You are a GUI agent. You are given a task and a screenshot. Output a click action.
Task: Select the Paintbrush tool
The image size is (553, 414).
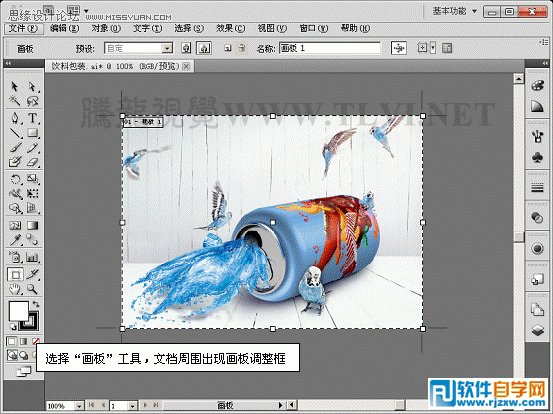coord(15,147)
